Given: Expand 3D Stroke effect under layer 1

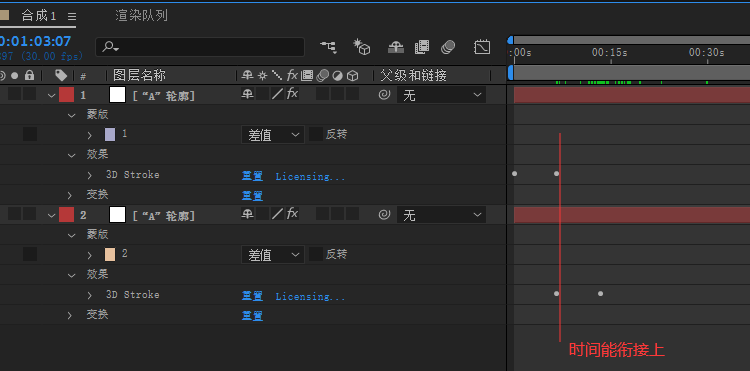Looking at the screenshot, I should (x=89, y=175).
